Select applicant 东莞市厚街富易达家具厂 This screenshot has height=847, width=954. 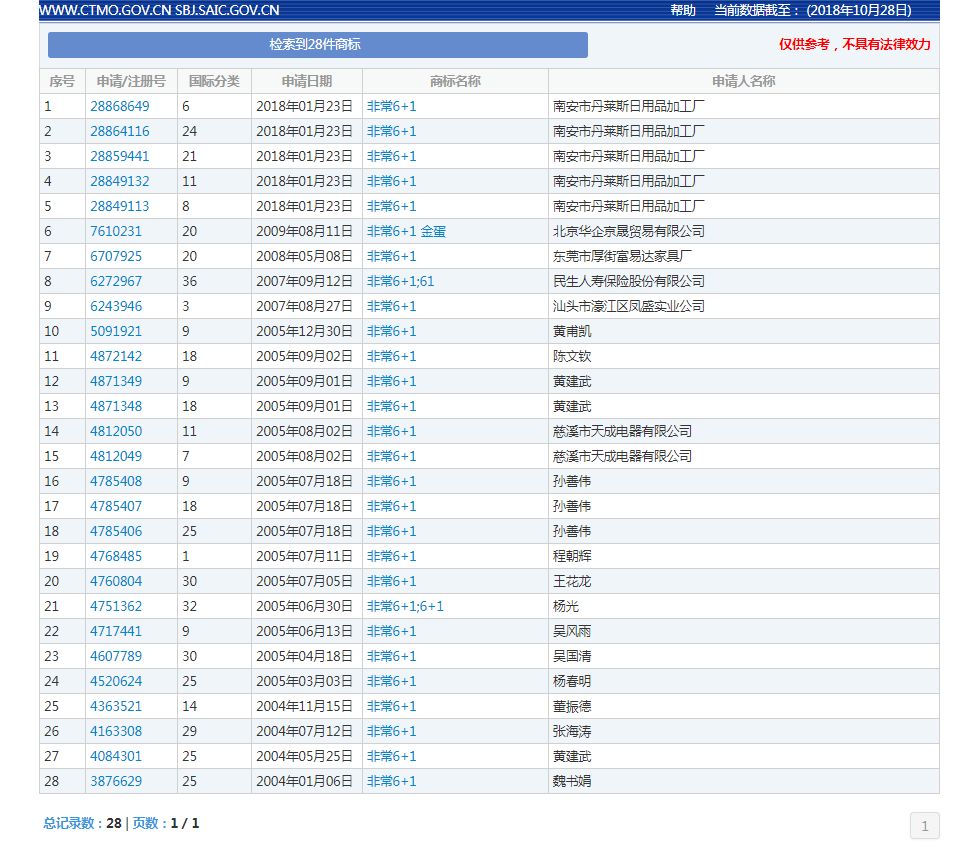[622, 256]
